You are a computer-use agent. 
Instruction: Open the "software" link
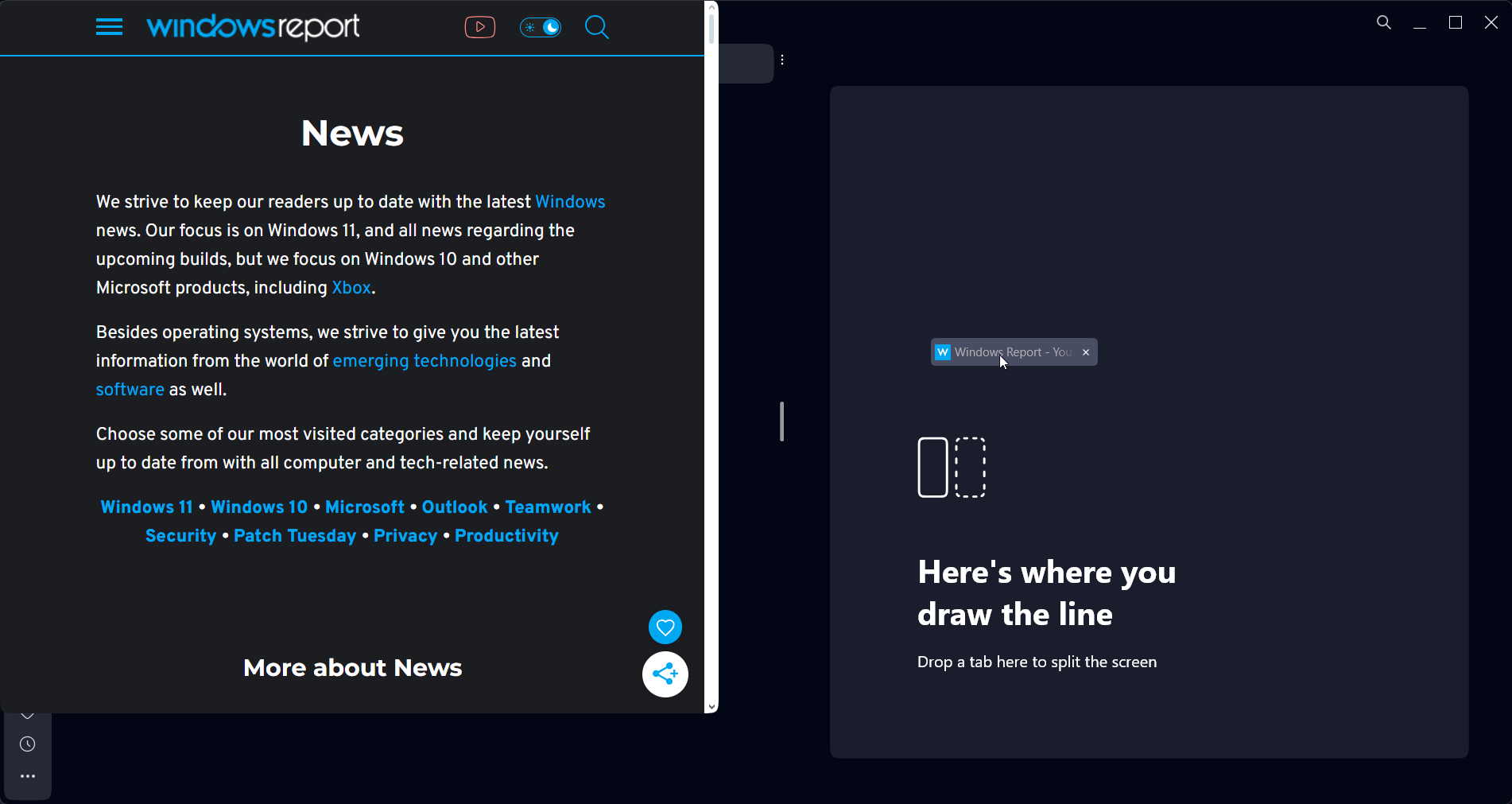pyautogui.click(x=130, y=390)
